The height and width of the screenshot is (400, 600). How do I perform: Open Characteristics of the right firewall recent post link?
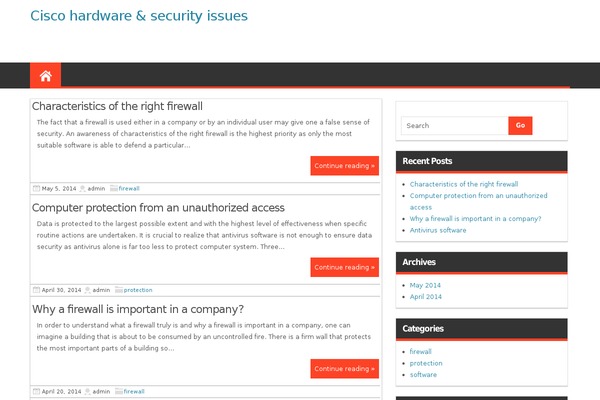[464, 184]
